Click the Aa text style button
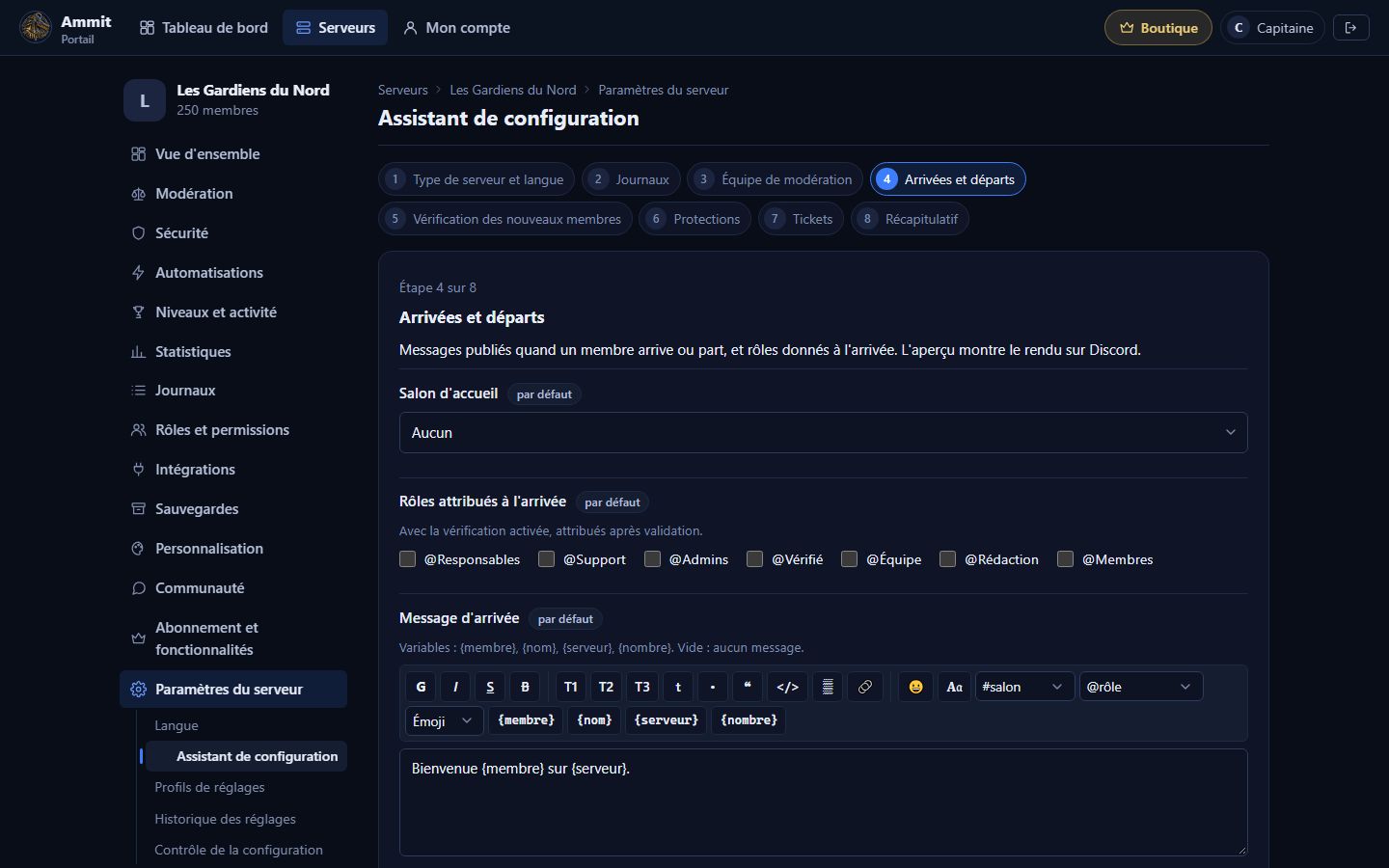The image size is (1389, 868). (x=954, y=687)
